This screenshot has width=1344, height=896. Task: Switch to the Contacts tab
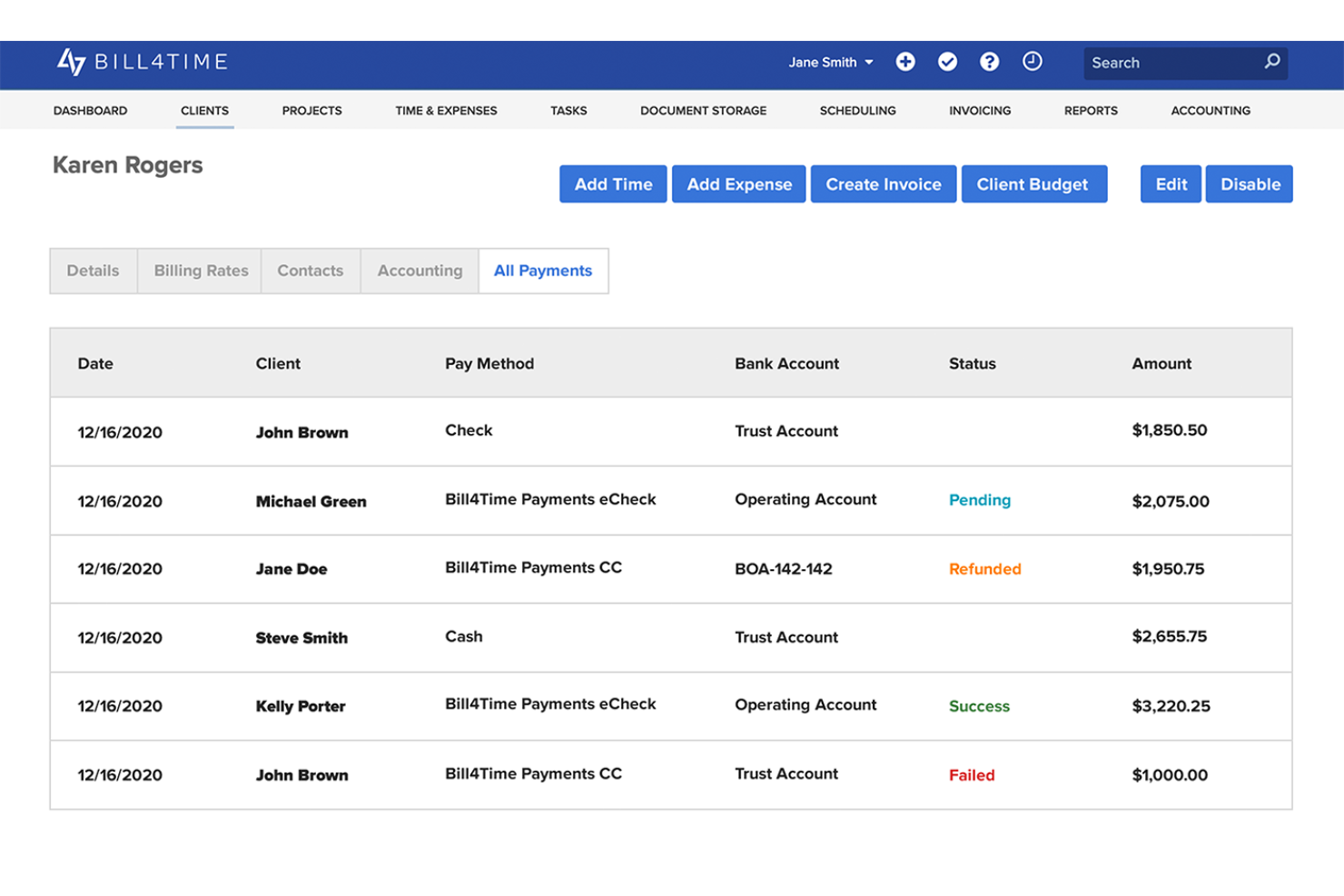click(311, 271)
